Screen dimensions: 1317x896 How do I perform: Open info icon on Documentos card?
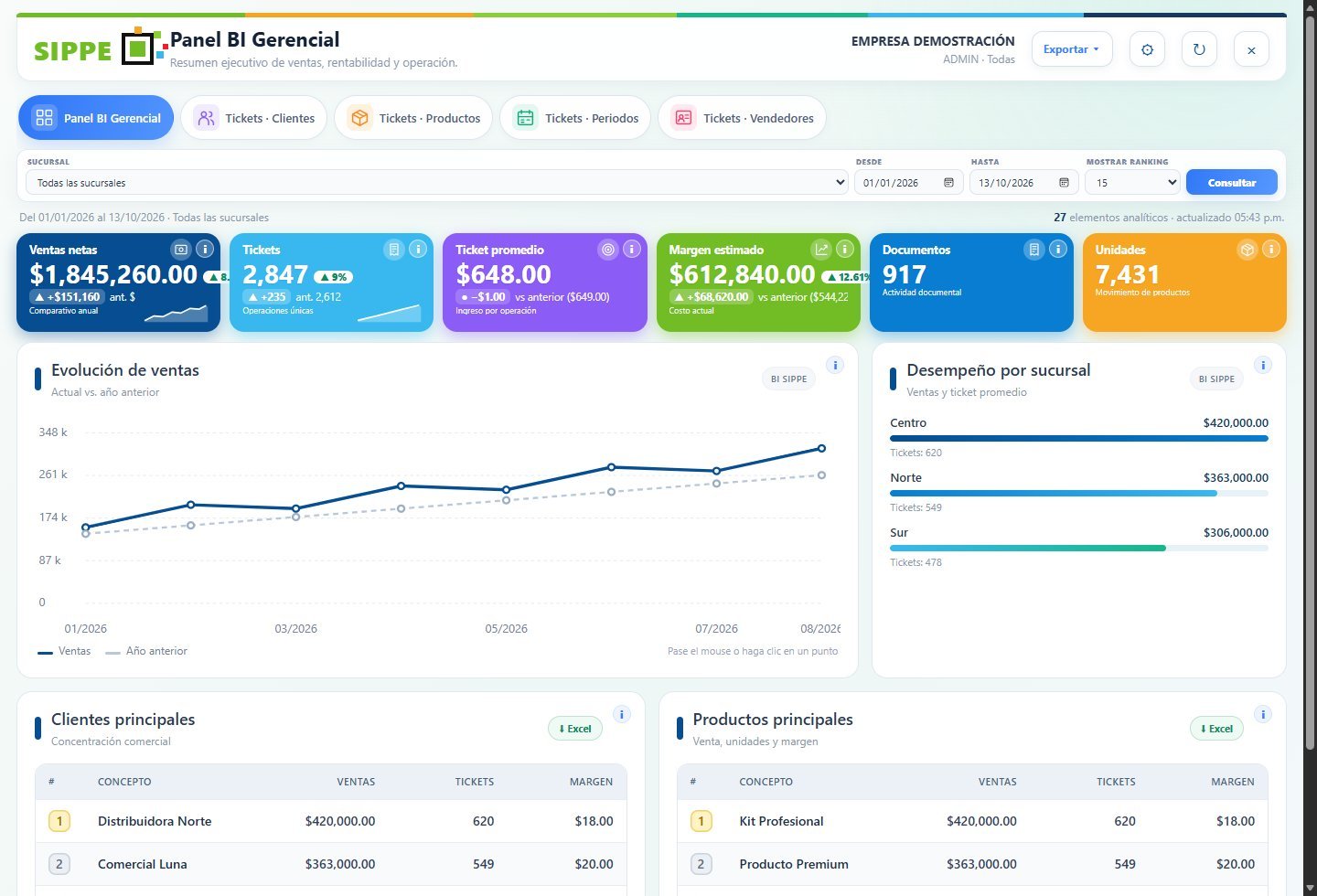(x=1058, y=249)
